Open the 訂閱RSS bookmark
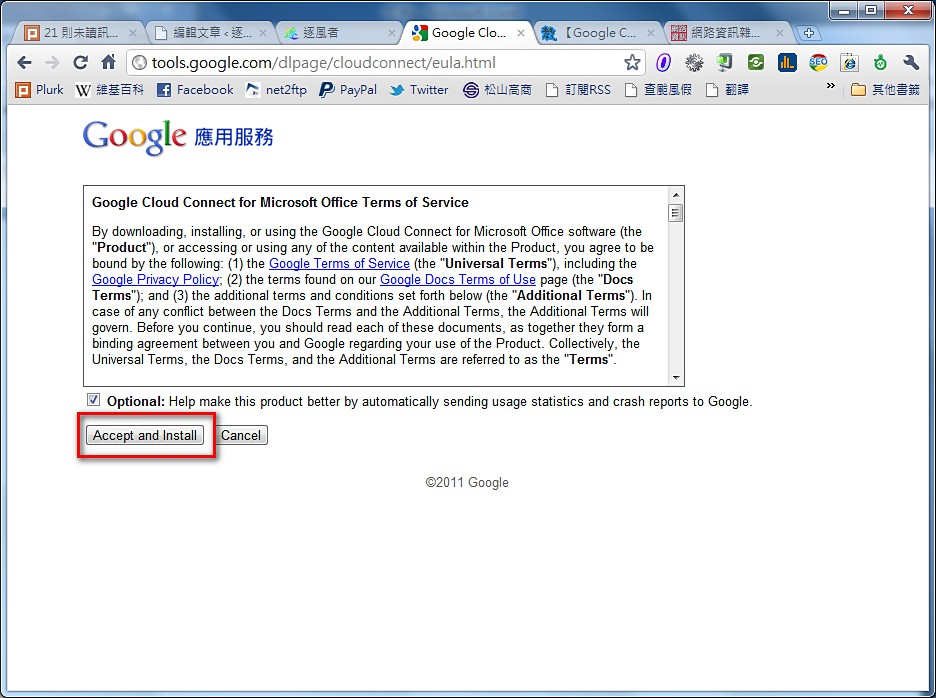This screenshot has height=698, width=936. (579, 90)
